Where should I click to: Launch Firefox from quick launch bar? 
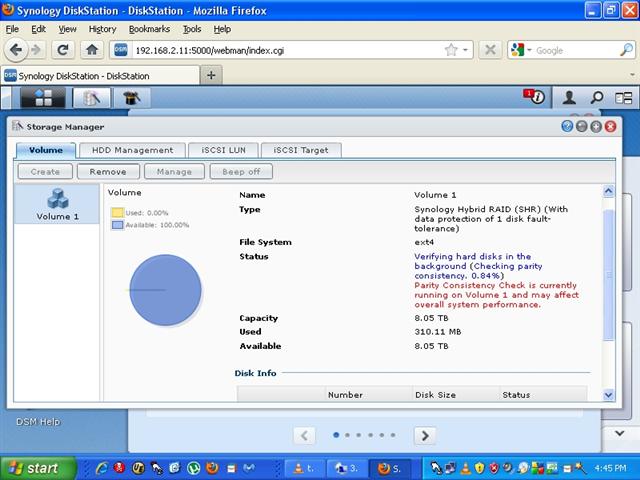pos(212,468)
